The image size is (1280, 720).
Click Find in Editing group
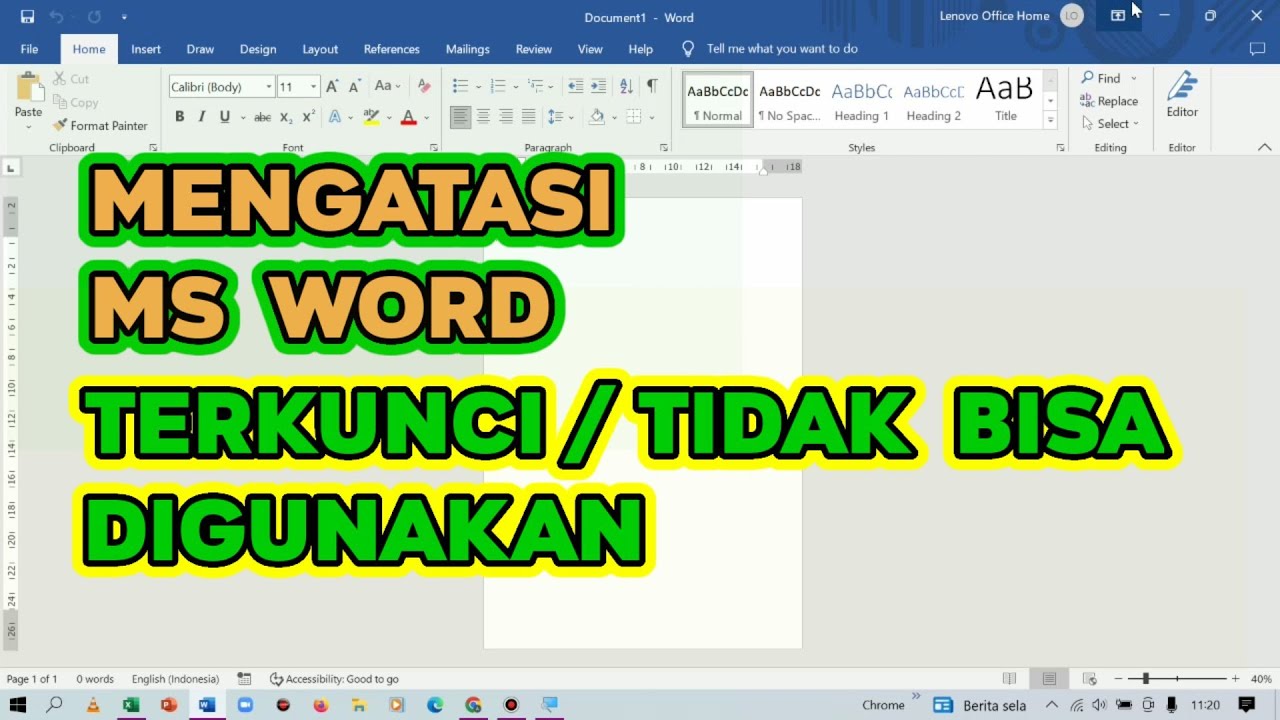1101,78
